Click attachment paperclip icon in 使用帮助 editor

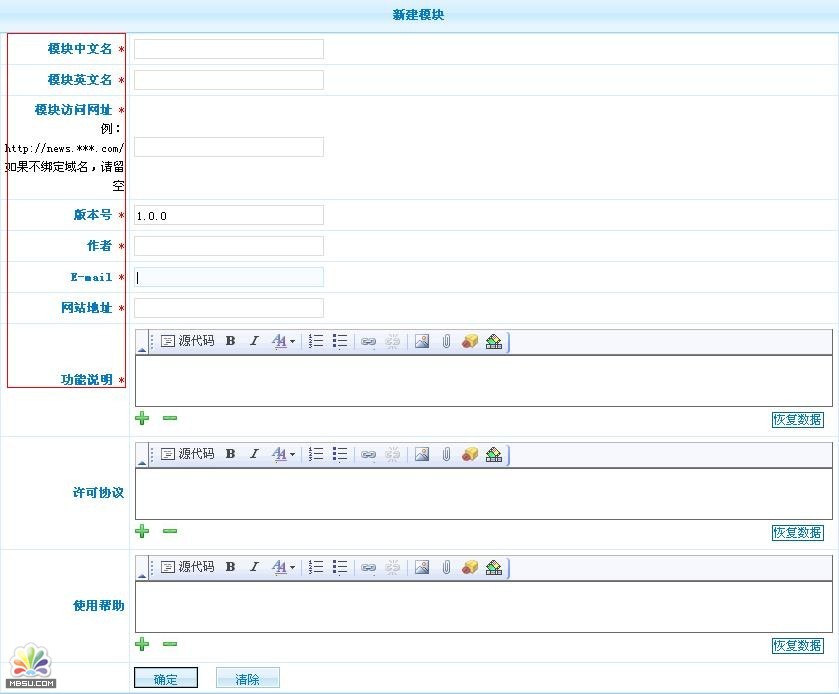(446, 567)
